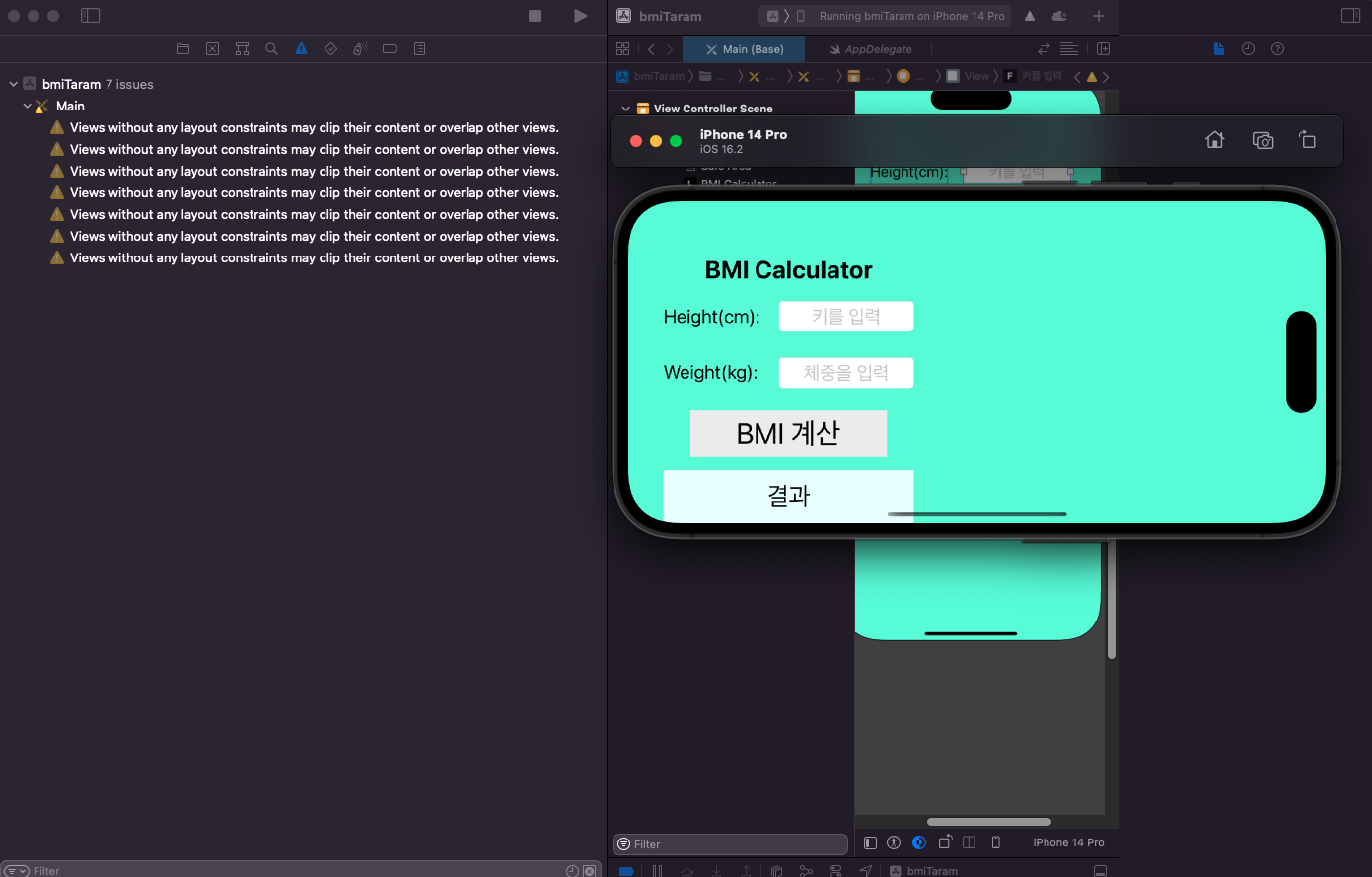
Task: Open the Report navigator icon
Action: pos(419,48)
